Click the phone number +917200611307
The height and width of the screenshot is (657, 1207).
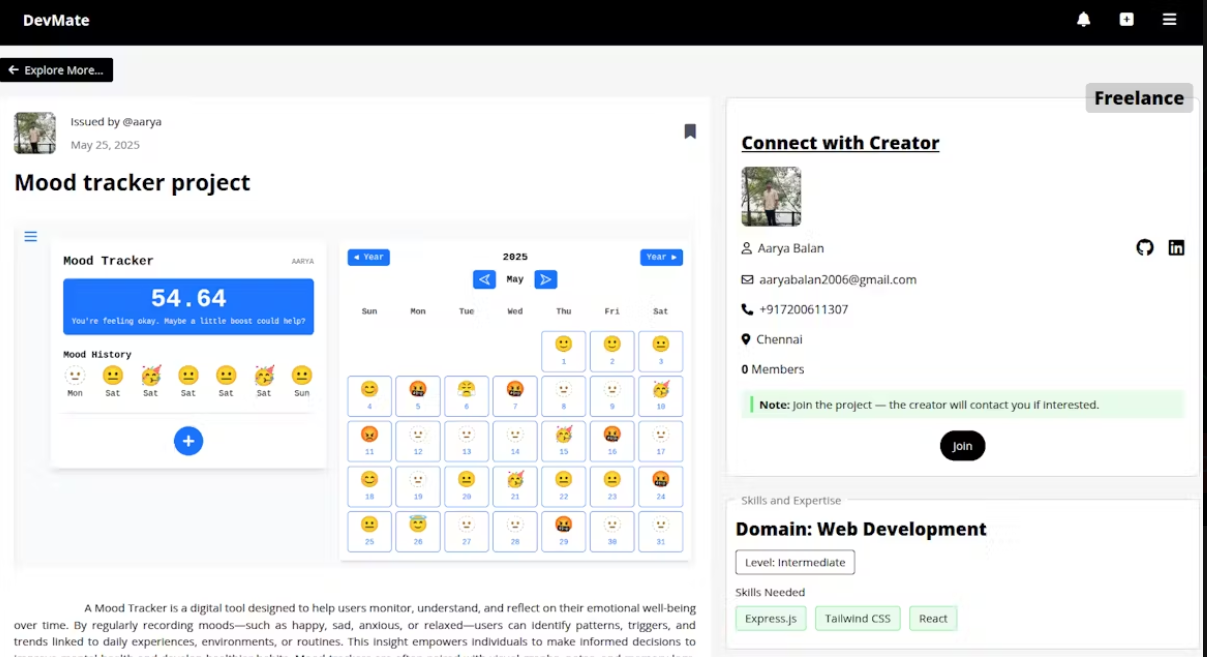pyautogui.click(x=804, y=309)
